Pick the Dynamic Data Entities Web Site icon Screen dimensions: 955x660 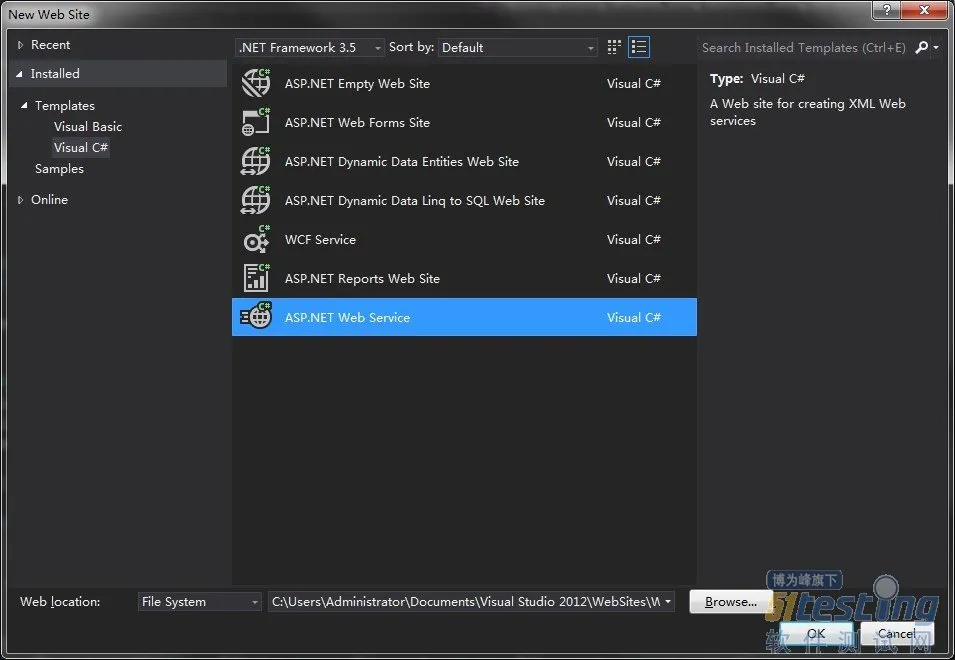point(256,161)
